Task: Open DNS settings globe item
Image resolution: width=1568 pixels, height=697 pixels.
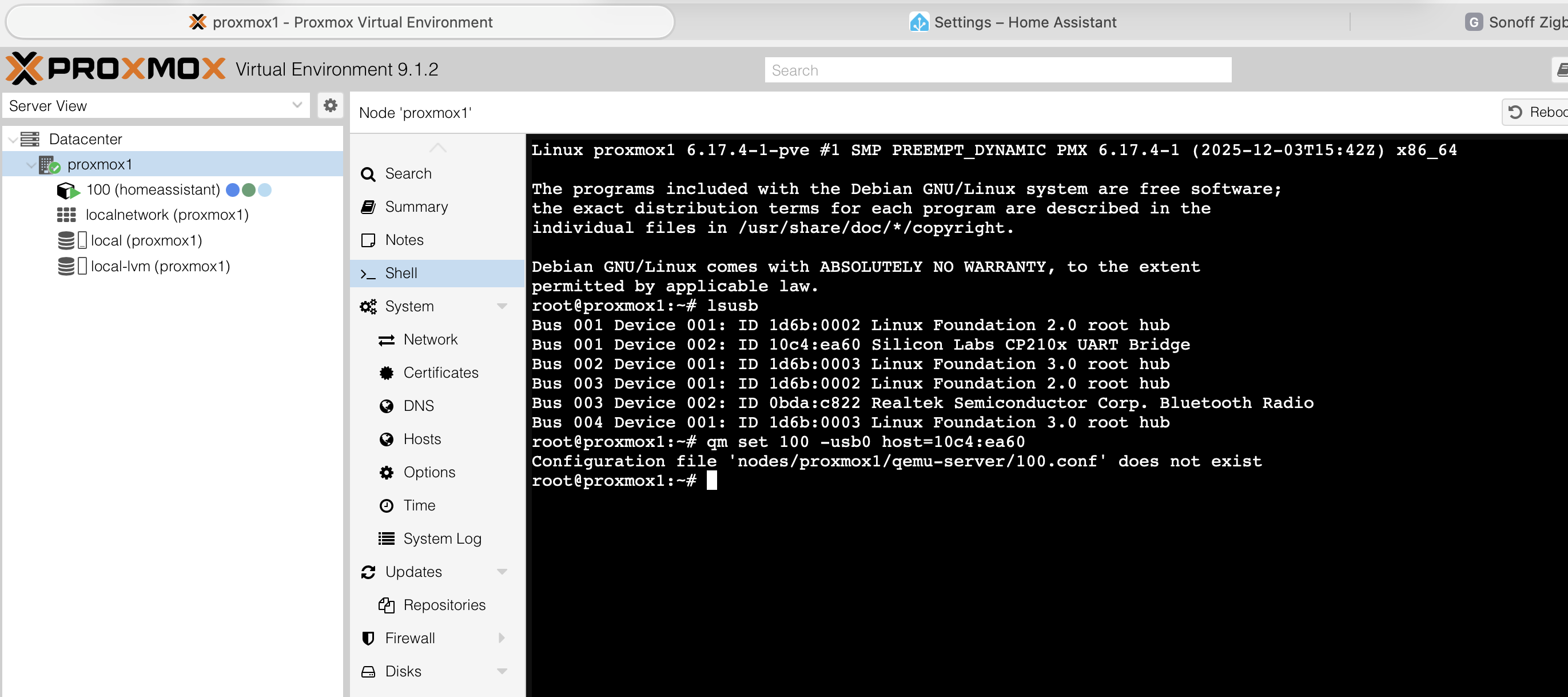Action: click(x=418, y=406)
